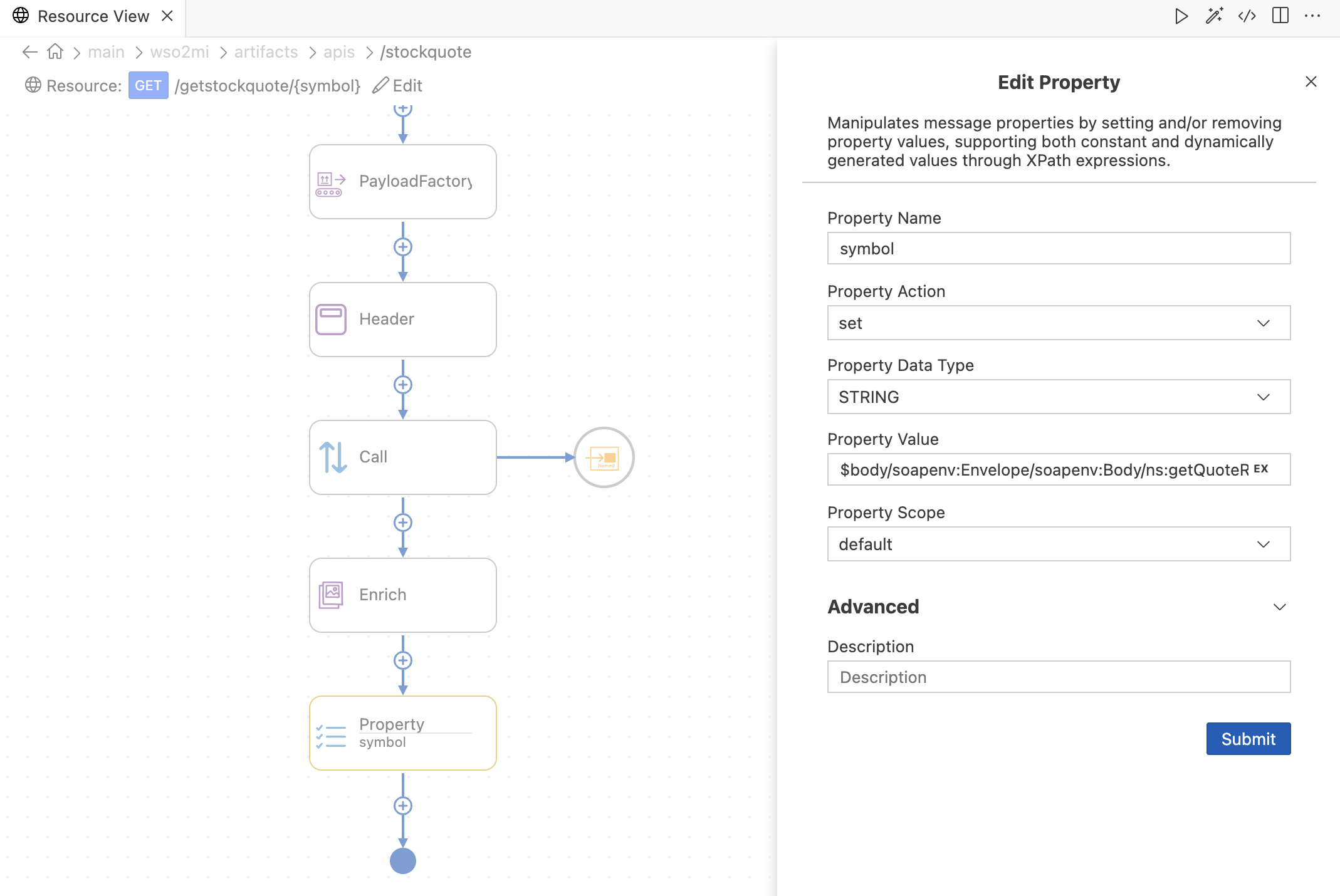Open the named endpoint circle node
This screenshot has width=1340, height=896.
click(x=604, y=457)
